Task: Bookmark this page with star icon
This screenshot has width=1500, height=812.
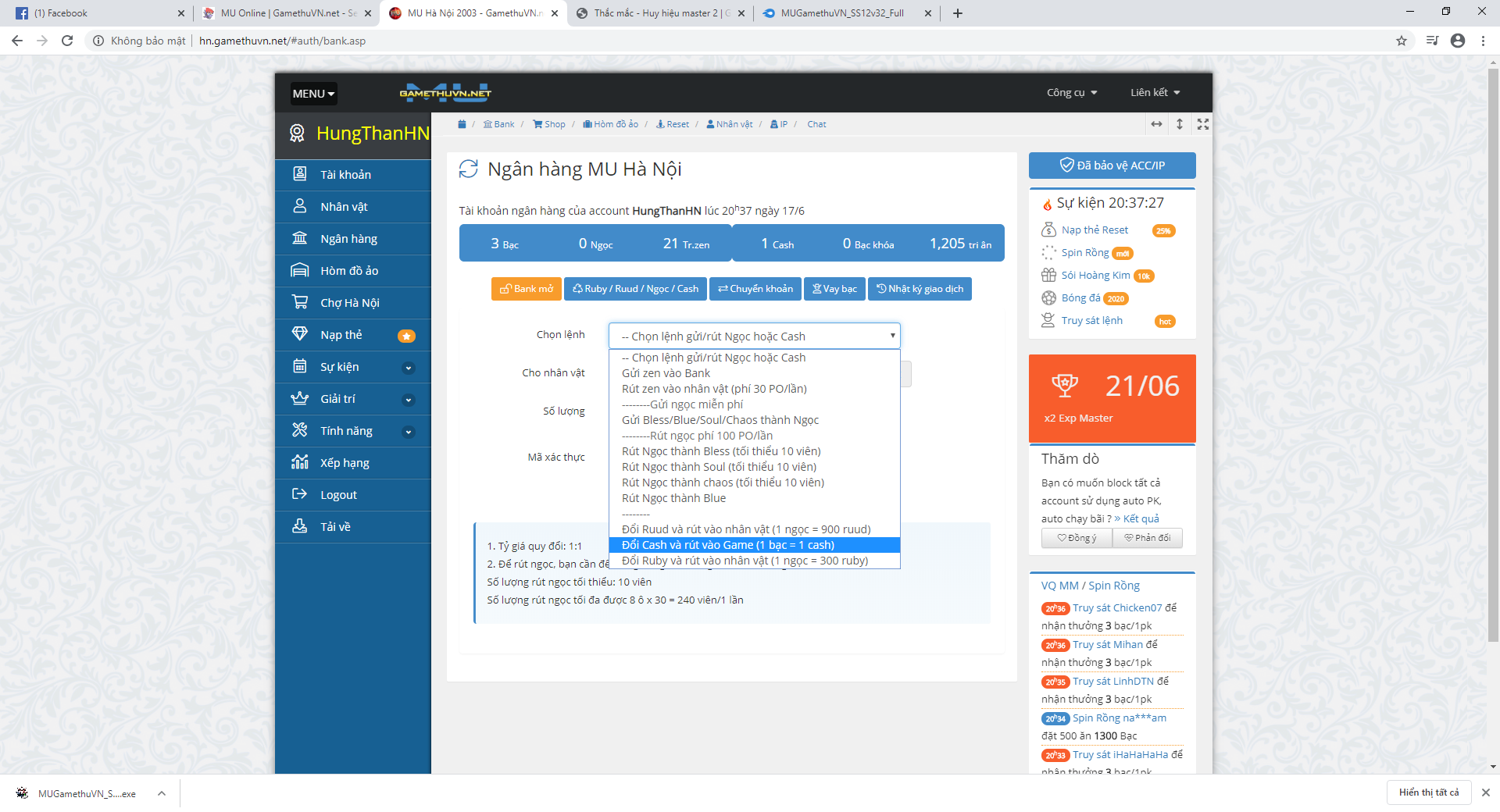Action: click(1402, 41)
